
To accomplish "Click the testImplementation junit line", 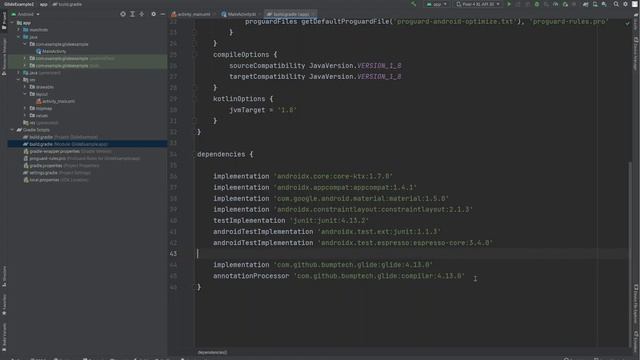I will point(291,220).
